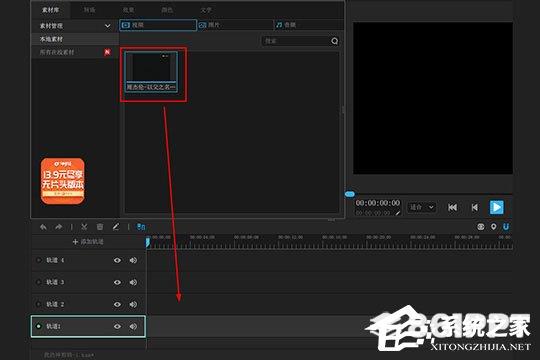The image size is (540, 360).
Task: Select 本地素材 in the sidebar
Action: pos(75,39)
